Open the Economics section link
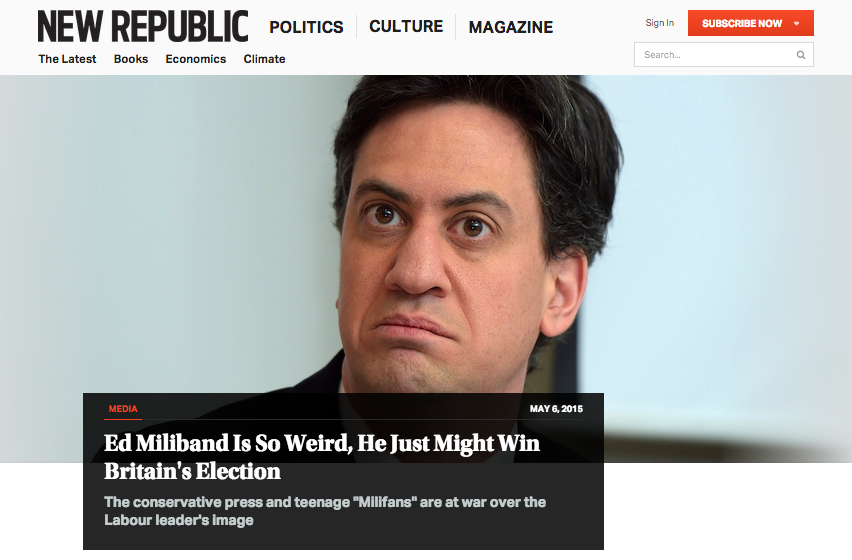 (196, 59)
